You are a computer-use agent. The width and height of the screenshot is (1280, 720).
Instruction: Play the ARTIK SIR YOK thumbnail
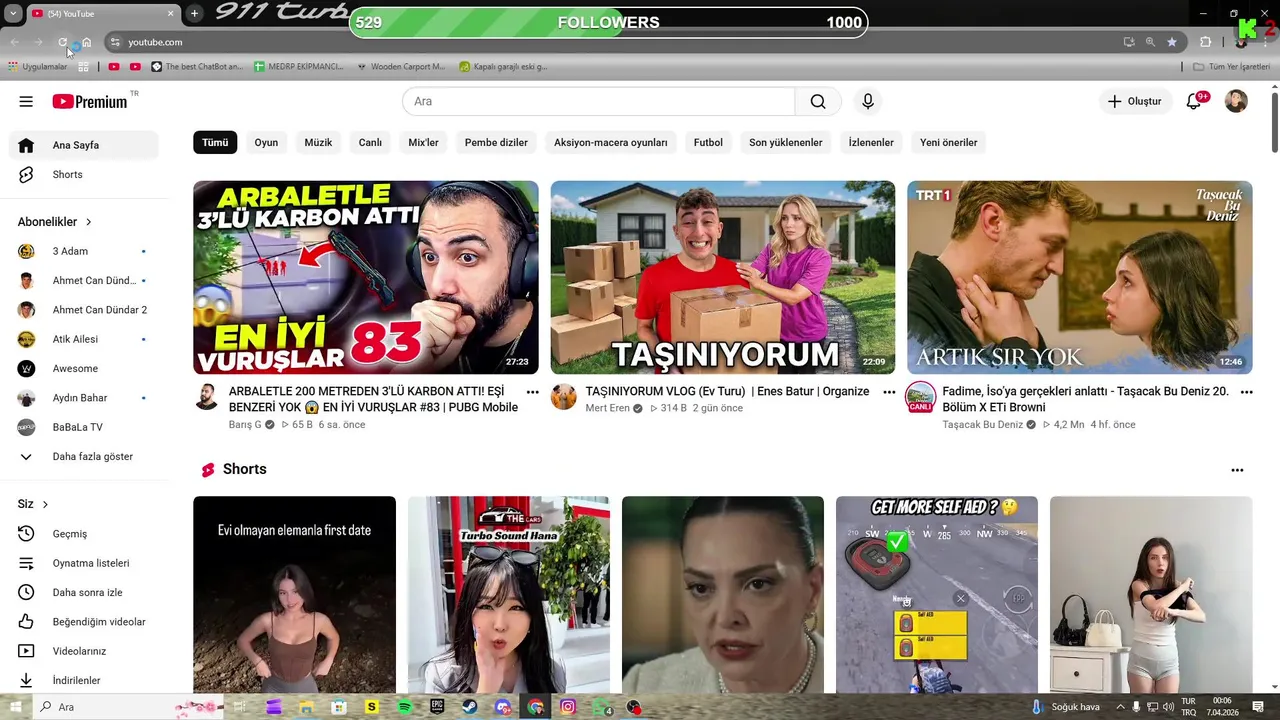pyautogui.click(x=1080, y=277)
